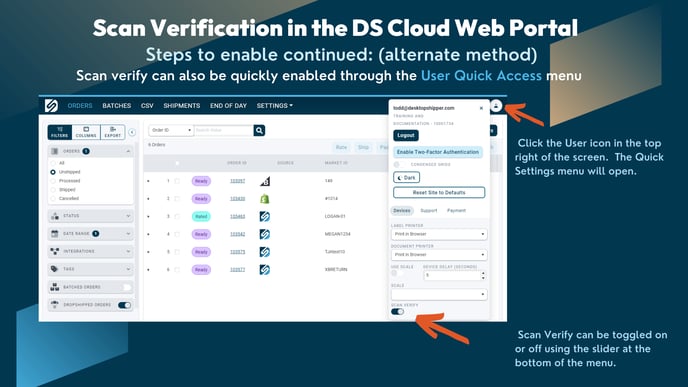Viewport: 688px width, 387px height.
Task: Open the End of Day page
Action: click(228, 106)
